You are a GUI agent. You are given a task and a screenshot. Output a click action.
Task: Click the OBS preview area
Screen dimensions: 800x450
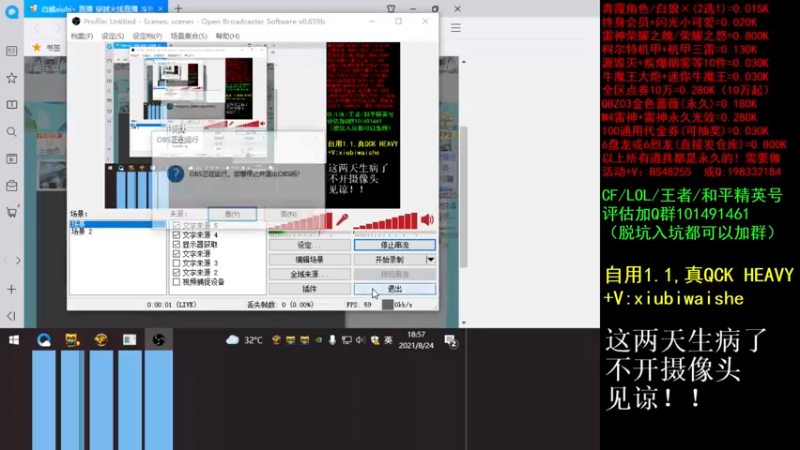tap(253, 126)
